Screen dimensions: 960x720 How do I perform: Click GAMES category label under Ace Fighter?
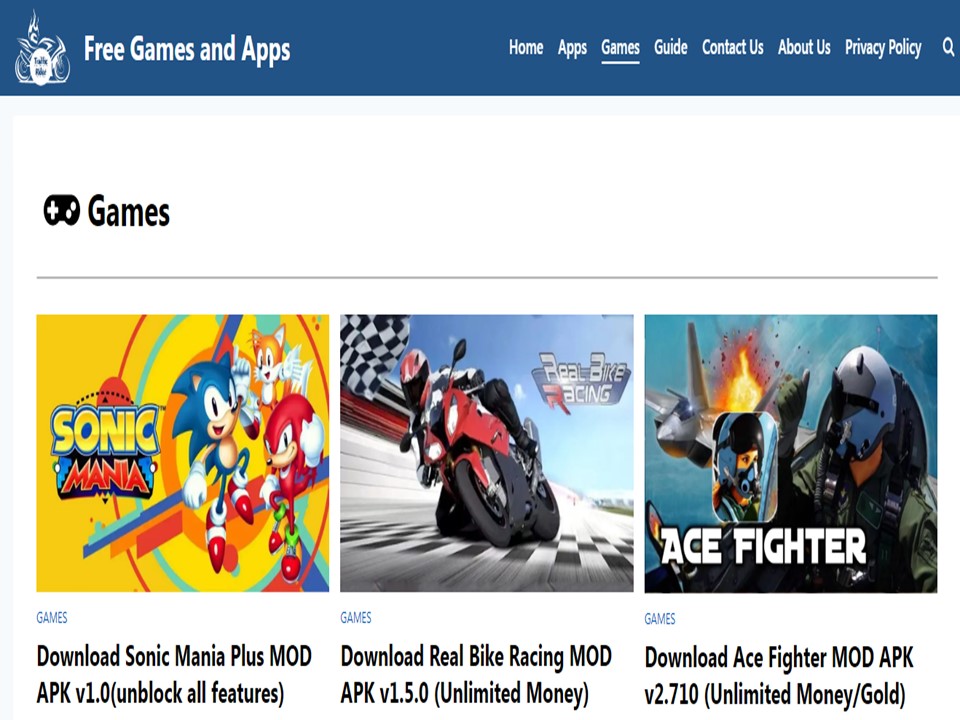coord(660,618)
